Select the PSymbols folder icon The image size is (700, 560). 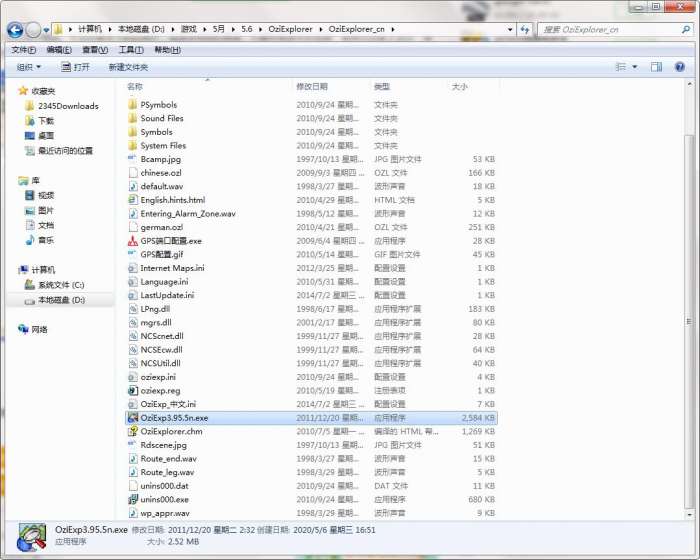[133, 104]
